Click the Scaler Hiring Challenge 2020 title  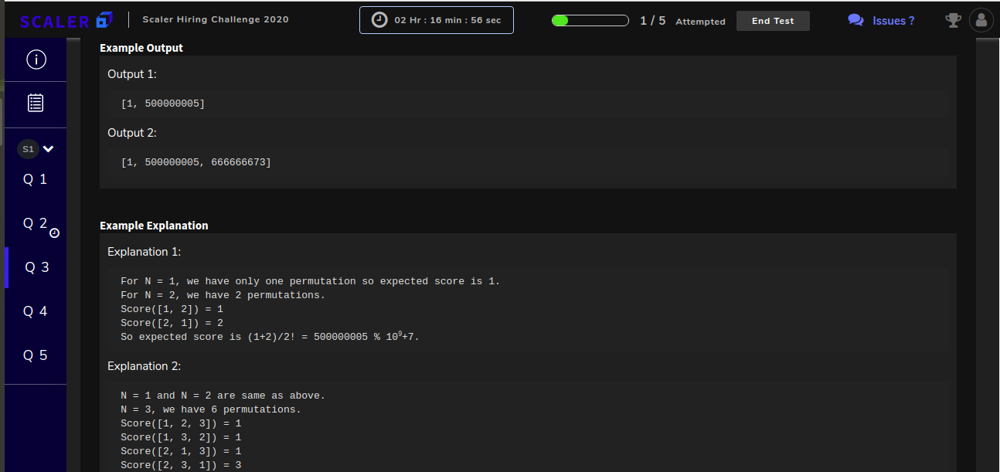pyautogui.click(x=216, y=20)
